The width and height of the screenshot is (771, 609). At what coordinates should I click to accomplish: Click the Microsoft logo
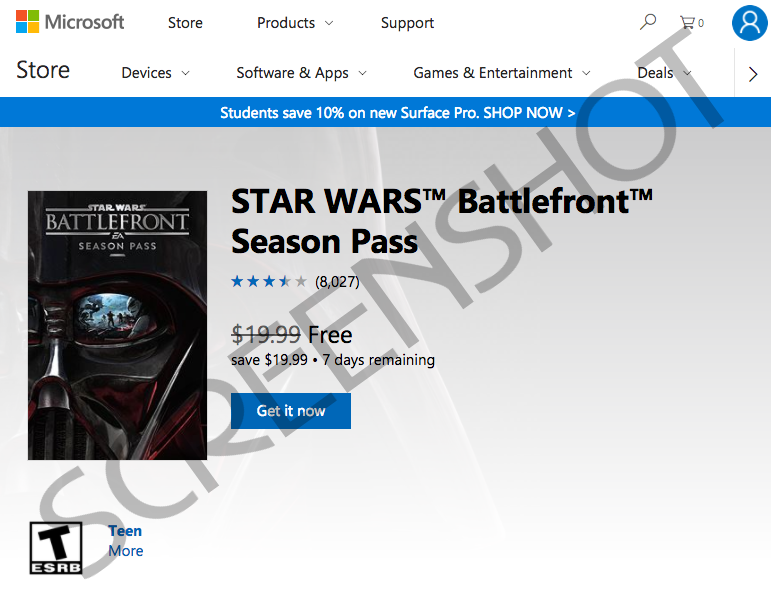tap(70, 22)
